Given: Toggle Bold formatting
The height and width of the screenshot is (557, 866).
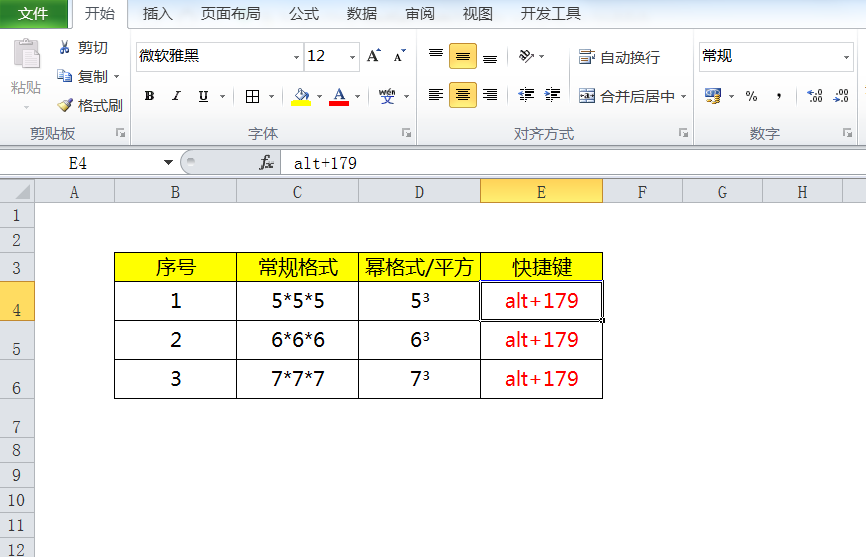Looking at the screenshot, I should (x=149, y=97).
